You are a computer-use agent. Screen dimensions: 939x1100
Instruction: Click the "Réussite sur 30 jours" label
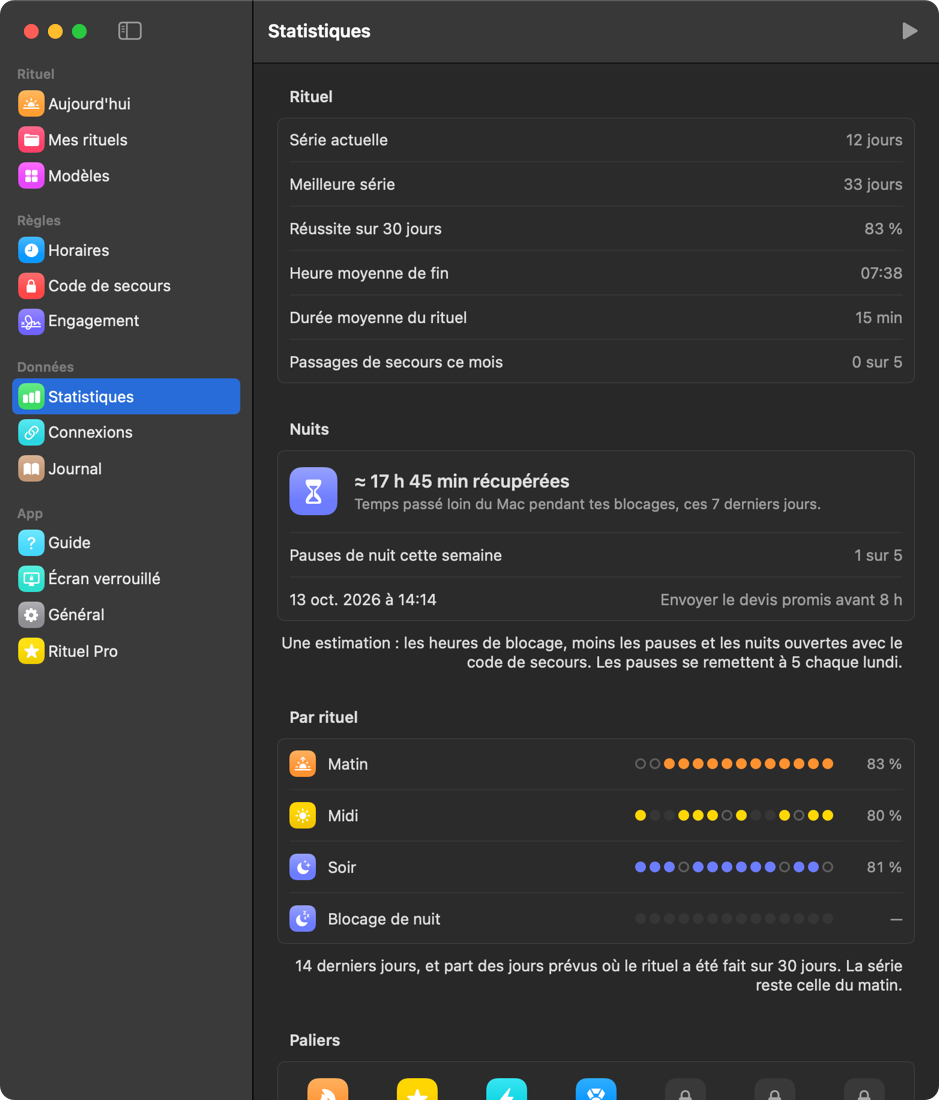pos(365,229)
